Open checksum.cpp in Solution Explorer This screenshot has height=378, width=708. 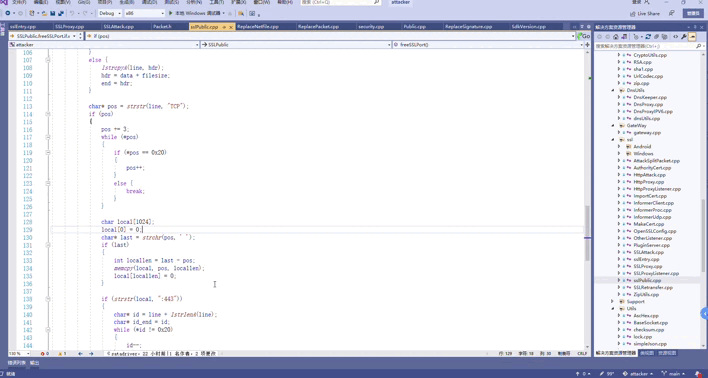pos(649,330)
